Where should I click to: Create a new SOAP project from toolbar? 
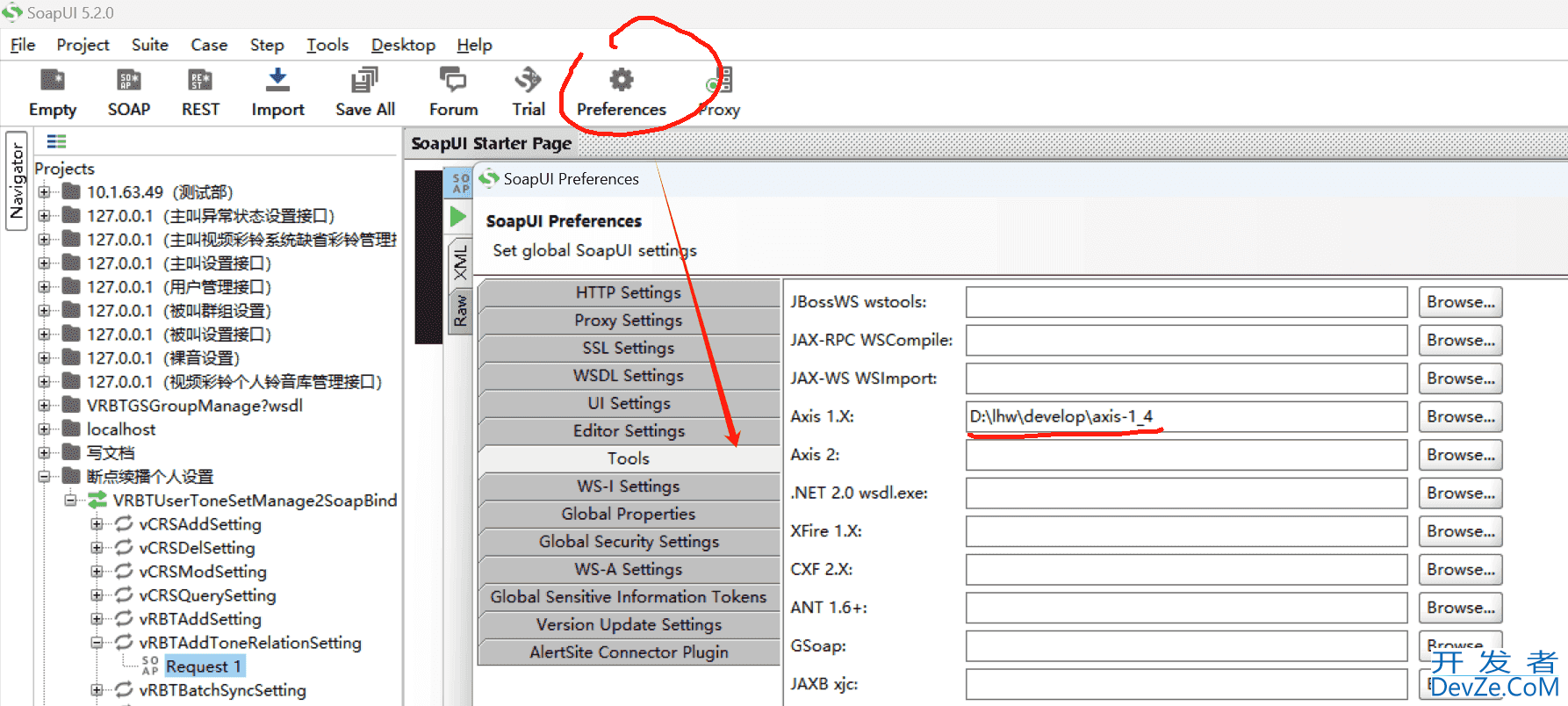pos(129,80)
